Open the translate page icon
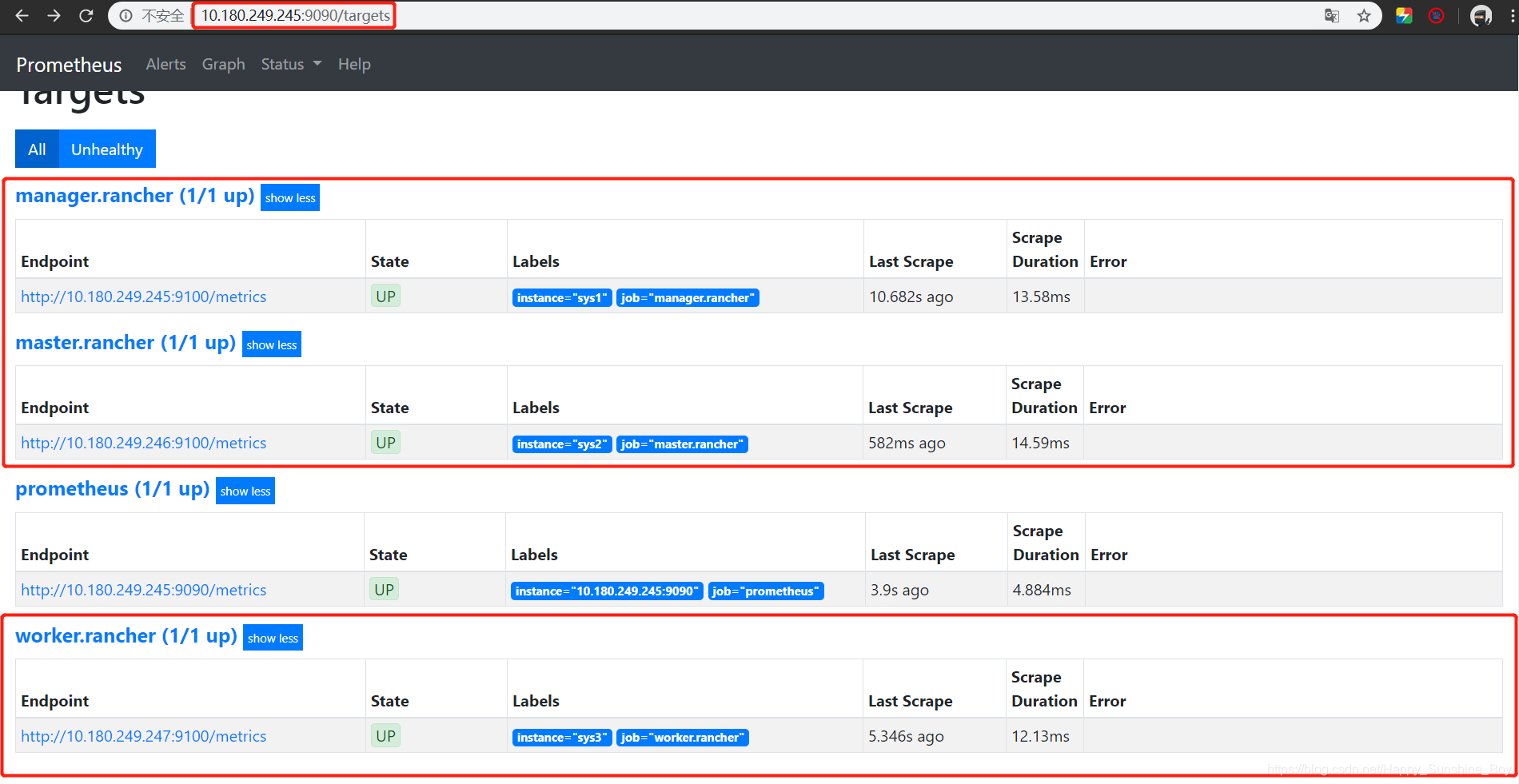The height and width of the screenshot is (784, 1519). tap(1332, 15)
